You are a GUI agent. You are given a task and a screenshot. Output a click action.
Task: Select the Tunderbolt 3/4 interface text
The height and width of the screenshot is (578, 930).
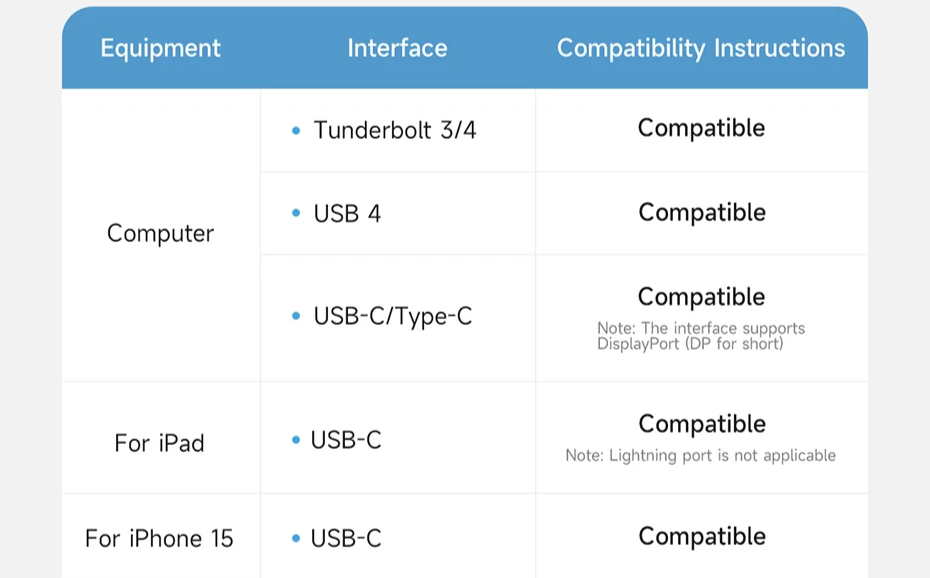(395, 130)
